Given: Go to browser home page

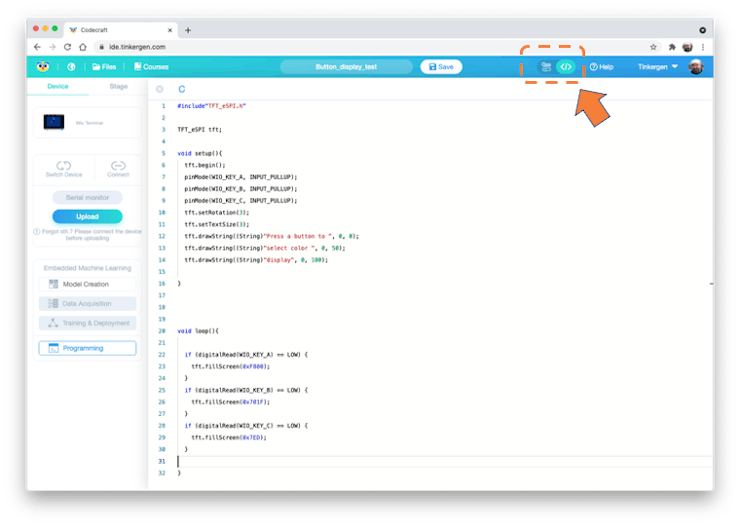Looking at the screenshot, I should (83, 47).
